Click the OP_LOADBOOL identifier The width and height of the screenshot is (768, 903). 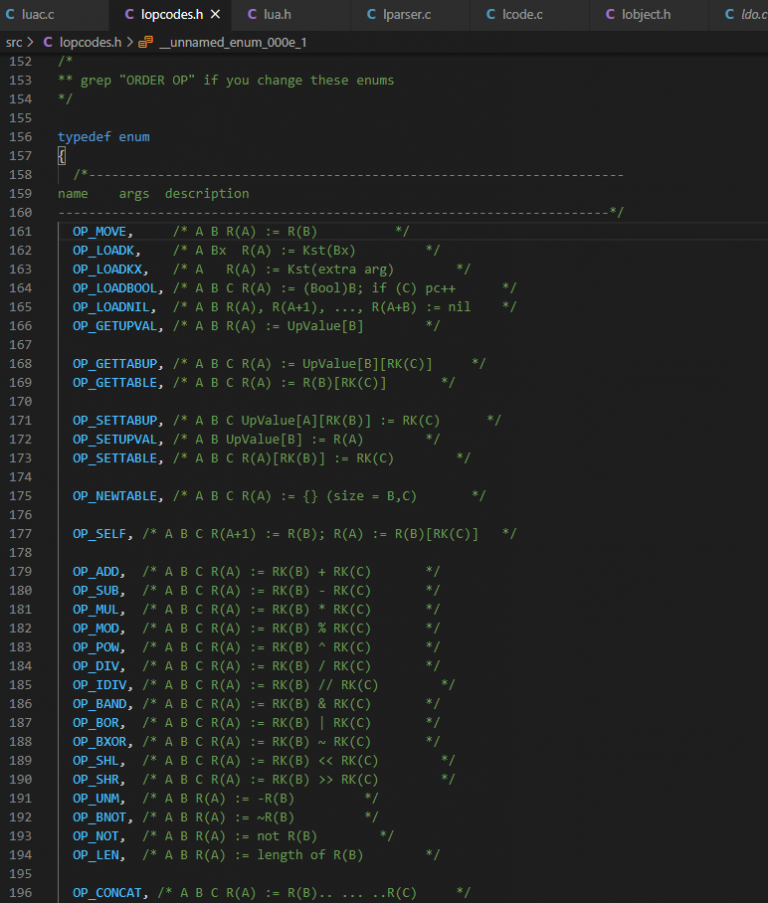(x=115, y=288)
